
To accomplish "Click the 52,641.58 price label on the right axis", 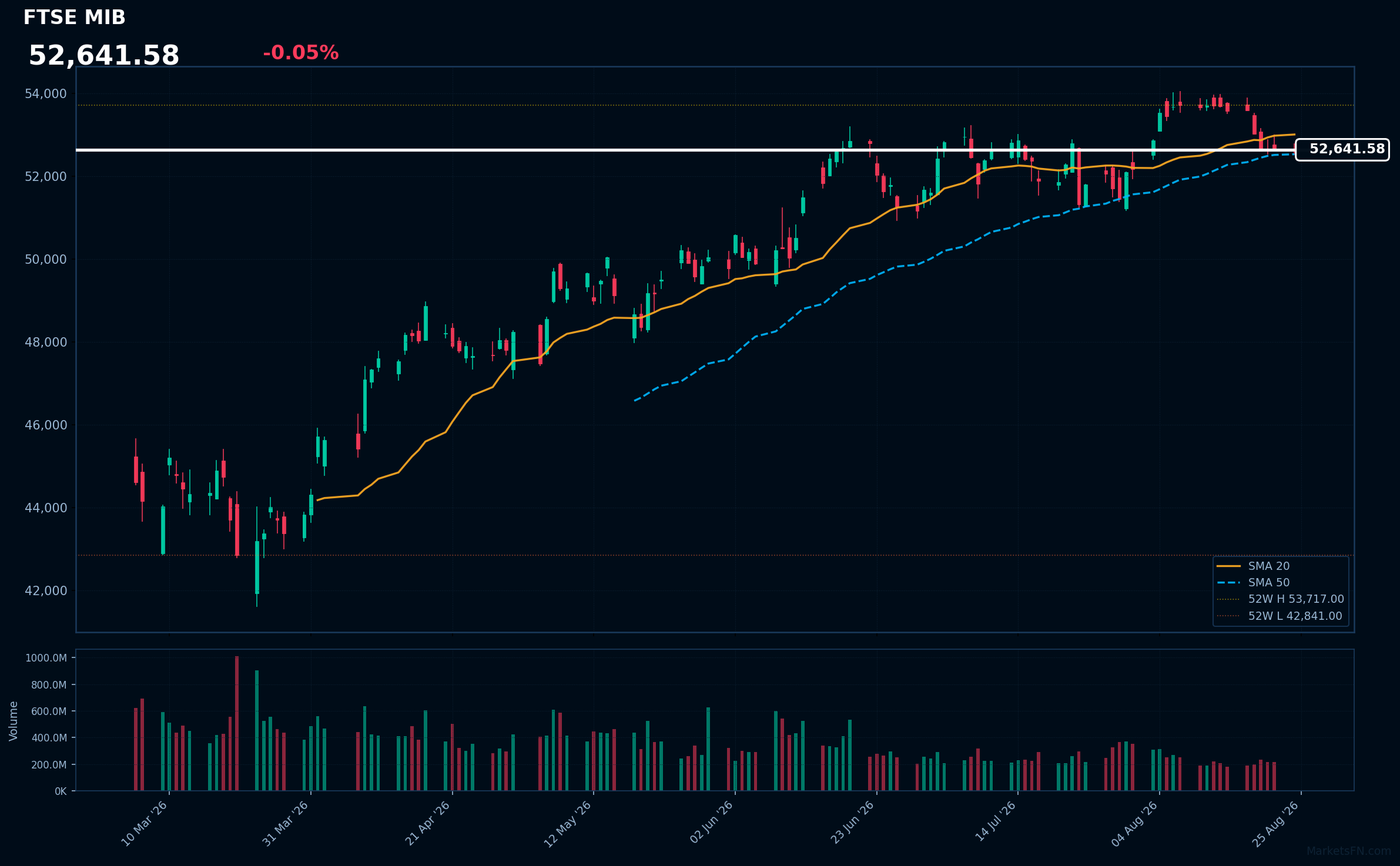I will (x=1342, y=149).
